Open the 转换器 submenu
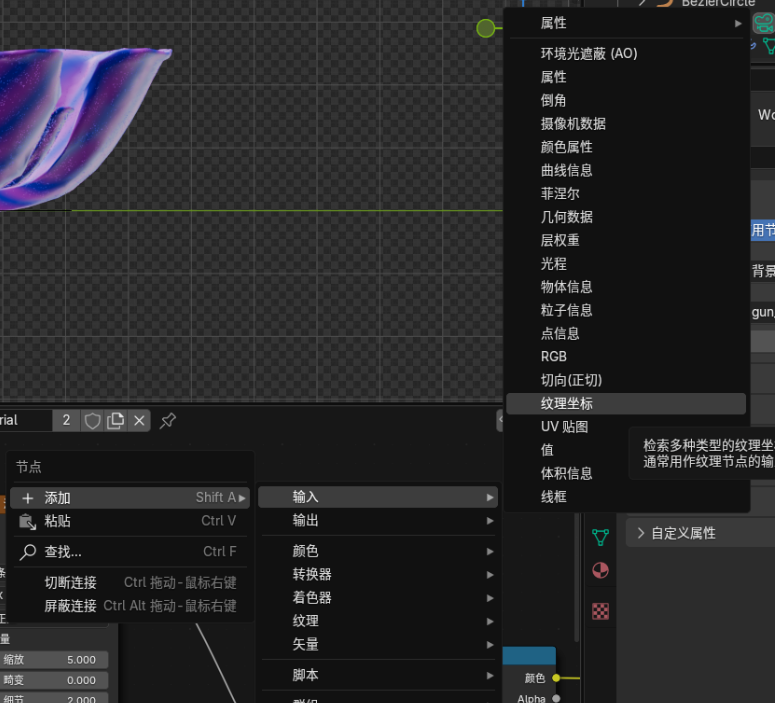This screenshot has height=703, width=775. [x=378, y=574]
